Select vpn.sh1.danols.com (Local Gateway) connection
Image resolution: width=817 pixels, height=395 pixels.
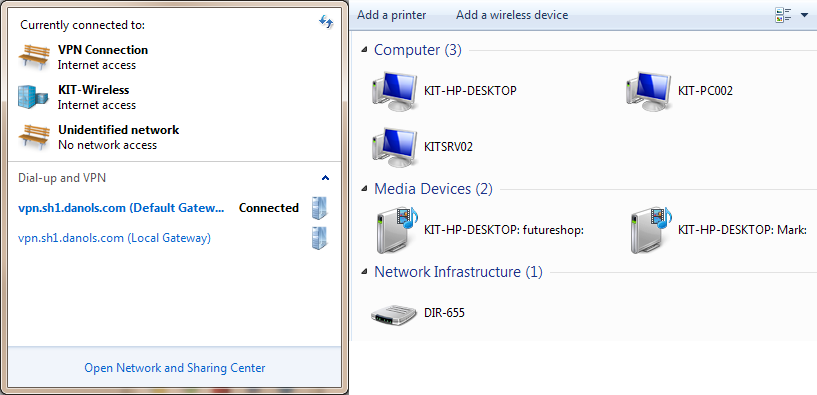(x=115, y=238)
